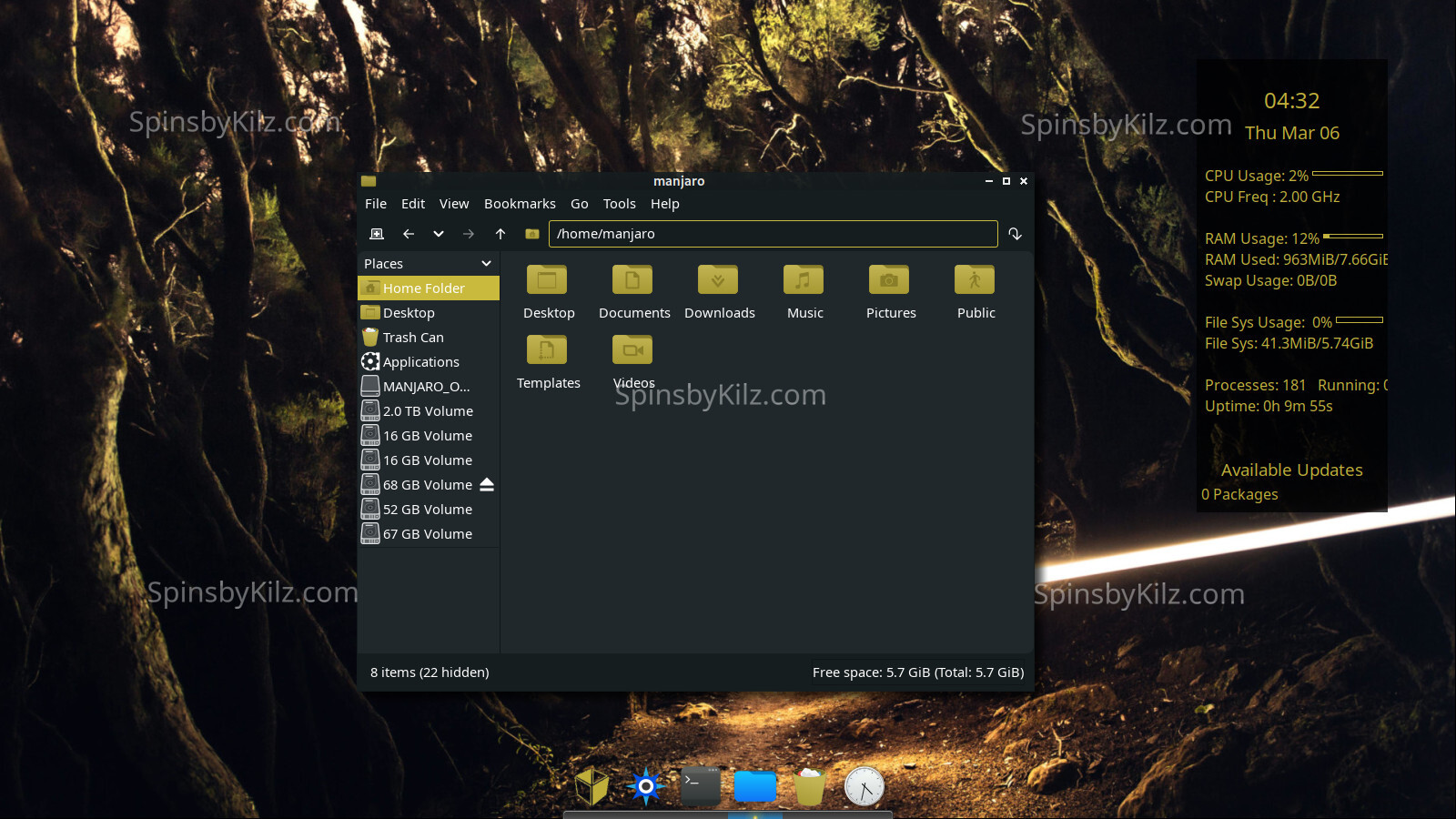The image size is (1456, 819).
Task: Open the blue folder file manager dock icon
Action: tap(755, 786)
